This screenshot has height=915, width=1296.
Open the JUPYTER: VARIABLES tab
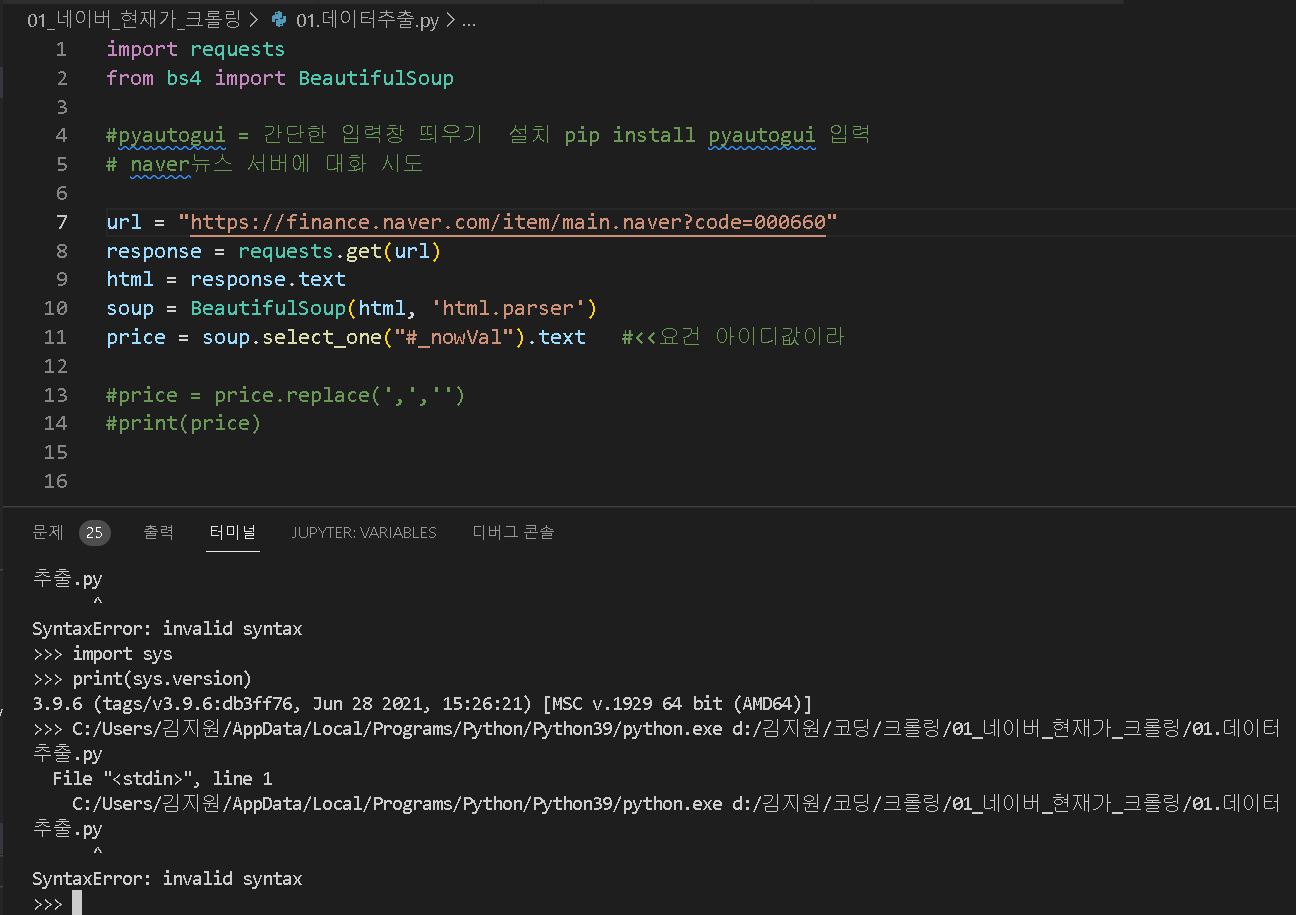[364, 532]
